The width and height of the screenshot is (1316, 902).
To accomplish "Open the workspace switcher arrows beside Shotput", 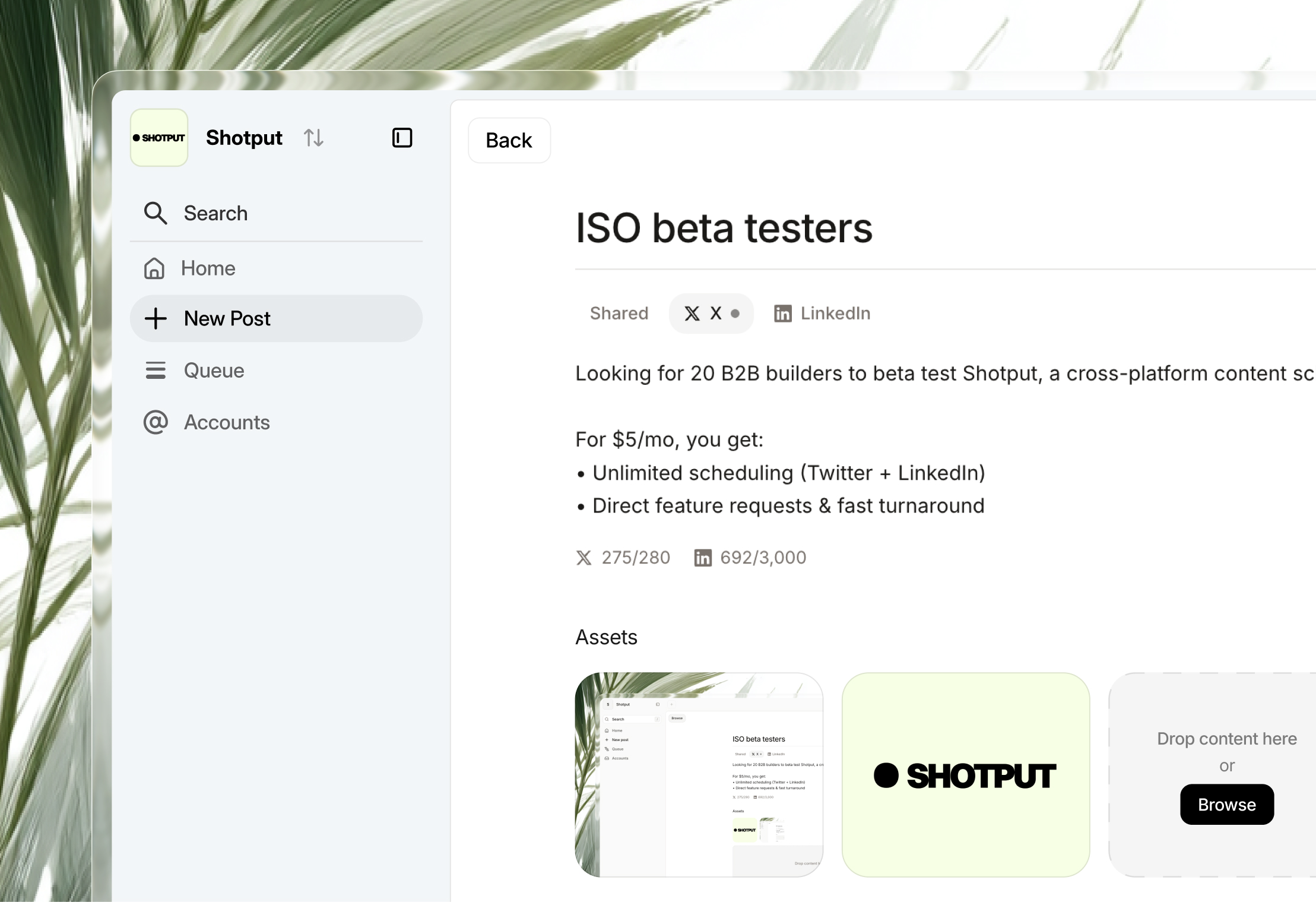I will point(313,138).
